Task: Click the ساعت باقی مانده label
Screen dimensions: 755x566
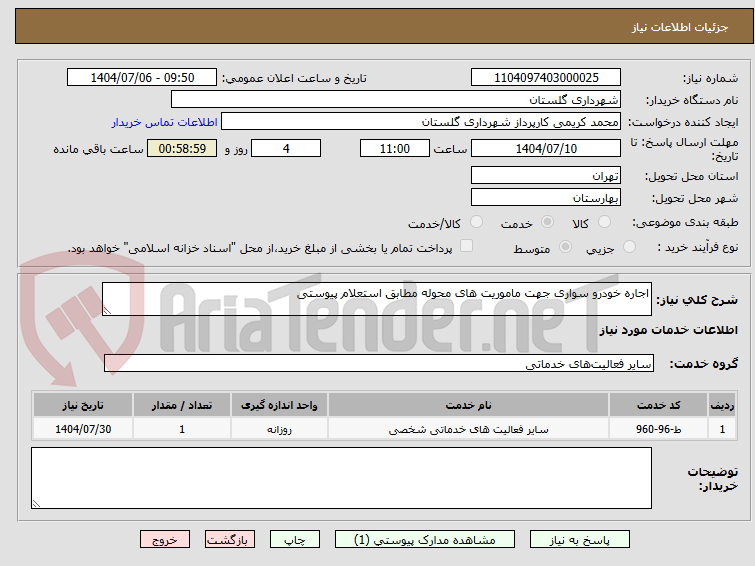Action: click(98, 149)
